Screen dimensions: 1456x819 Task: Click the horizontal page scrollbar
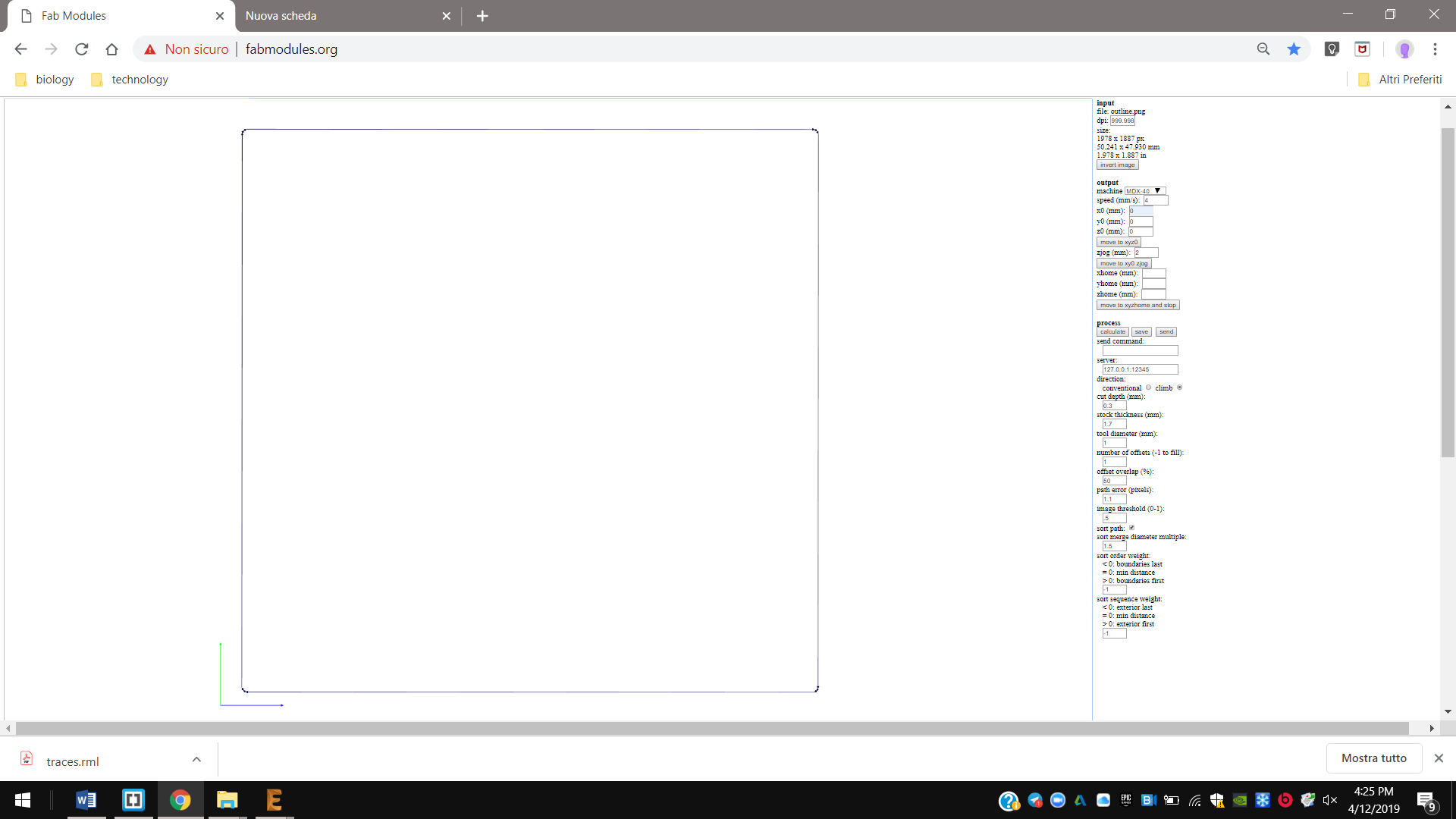713,728
